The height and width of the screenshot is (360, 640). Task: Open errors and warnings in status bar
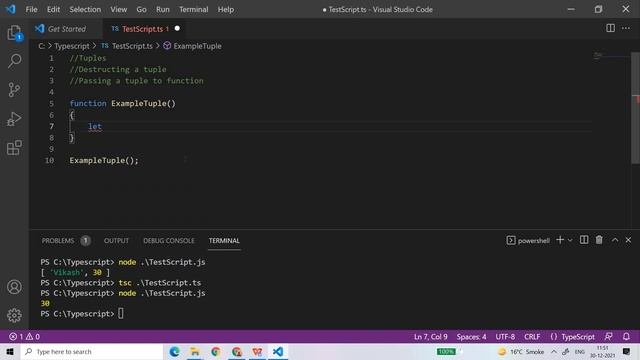(24, 336)
